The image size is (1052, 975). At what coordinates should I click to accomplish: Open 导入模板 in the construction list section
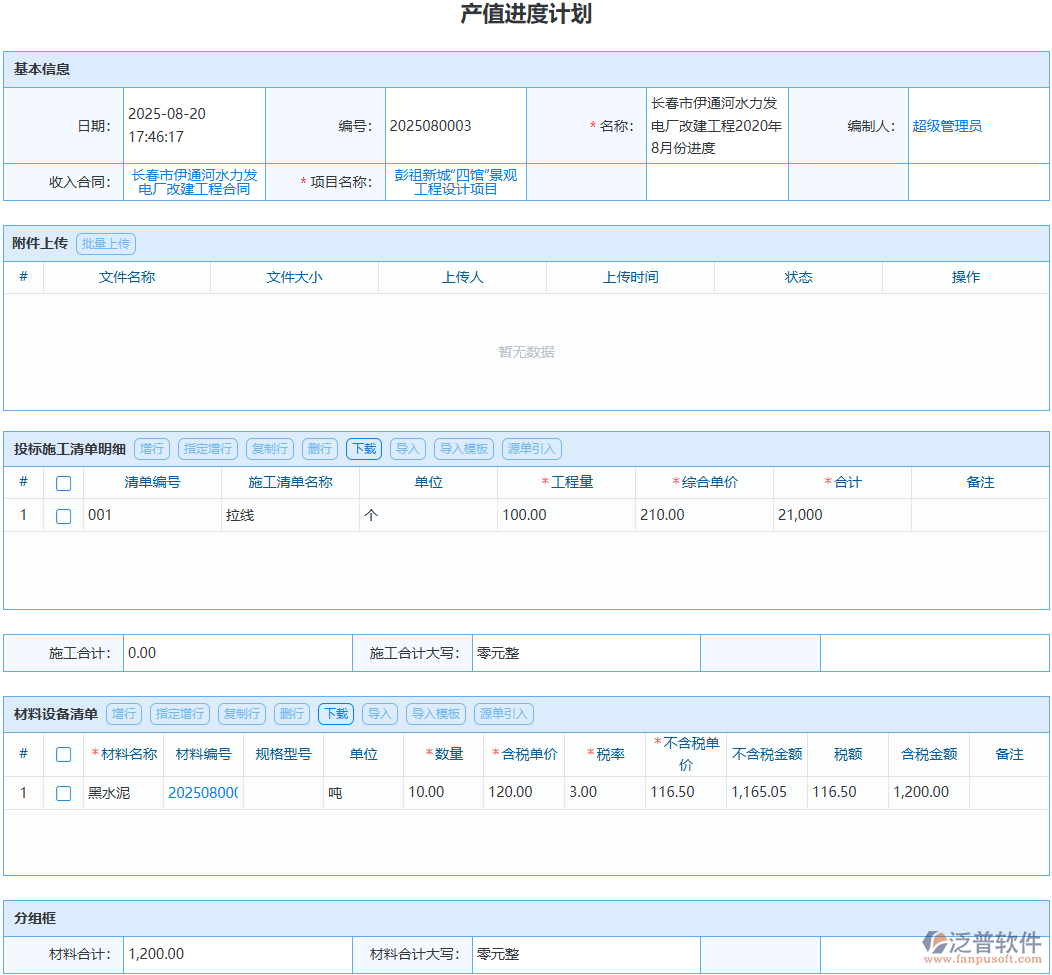click(463, 448)
